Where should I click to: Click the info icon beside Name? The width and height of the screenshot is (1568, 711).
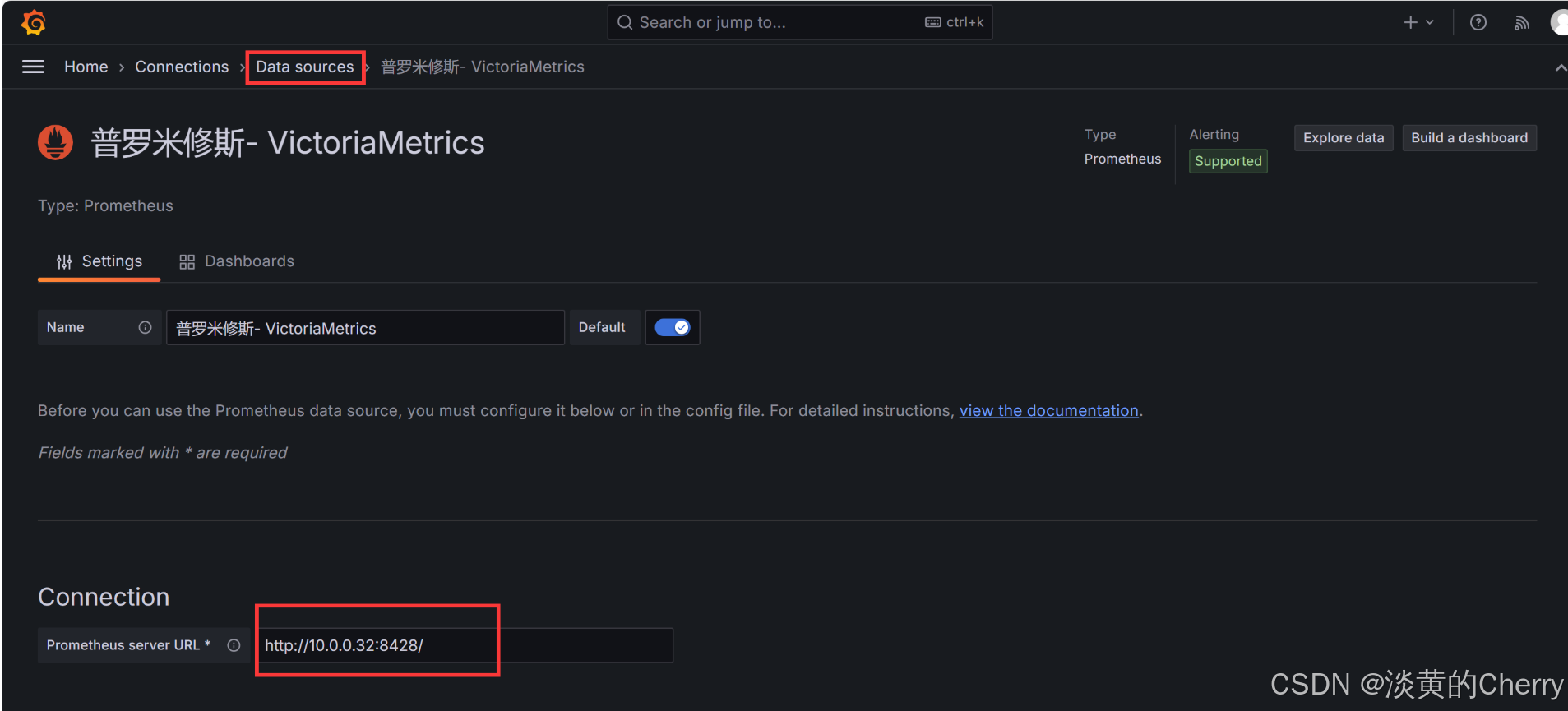pyautogui.click(x=145, y=327)
